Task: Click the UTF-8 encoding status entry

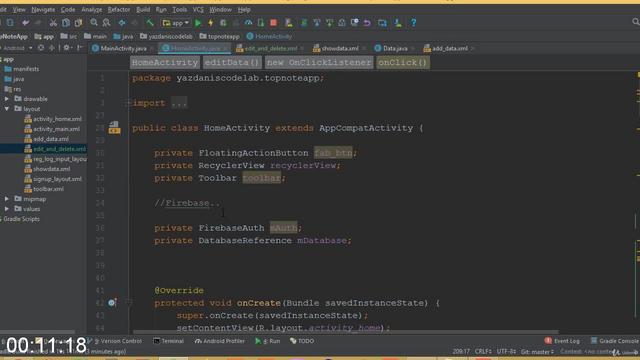Action: point(506,351)
